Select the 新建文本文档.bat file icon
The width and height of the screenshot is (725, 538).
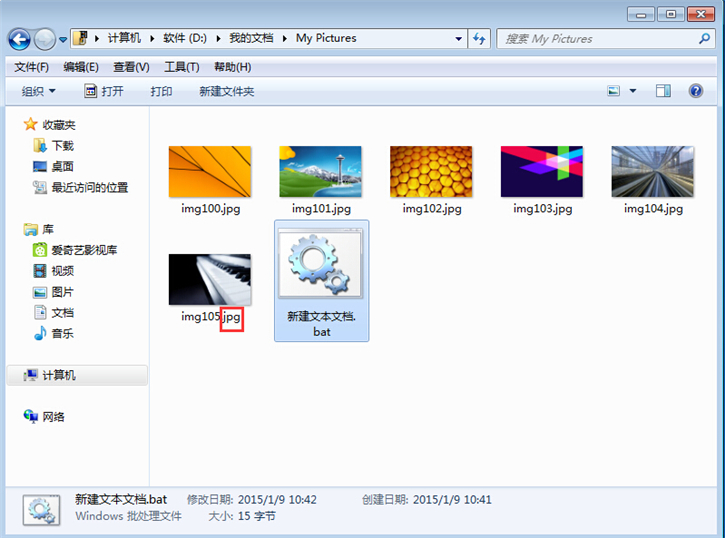(x=321, y=265)
